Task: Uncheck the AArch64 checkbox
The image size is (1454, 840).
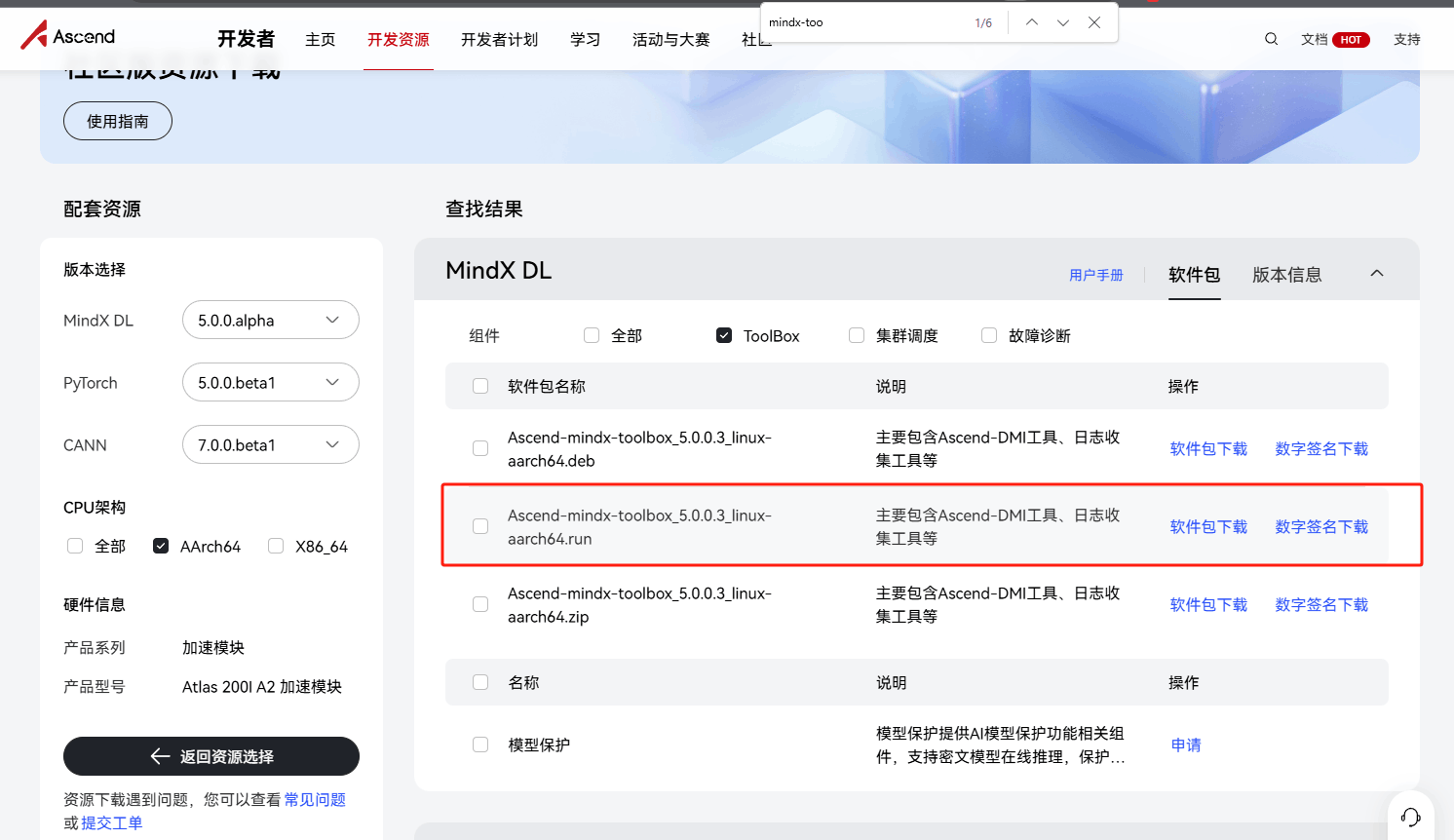Action: 161,546
